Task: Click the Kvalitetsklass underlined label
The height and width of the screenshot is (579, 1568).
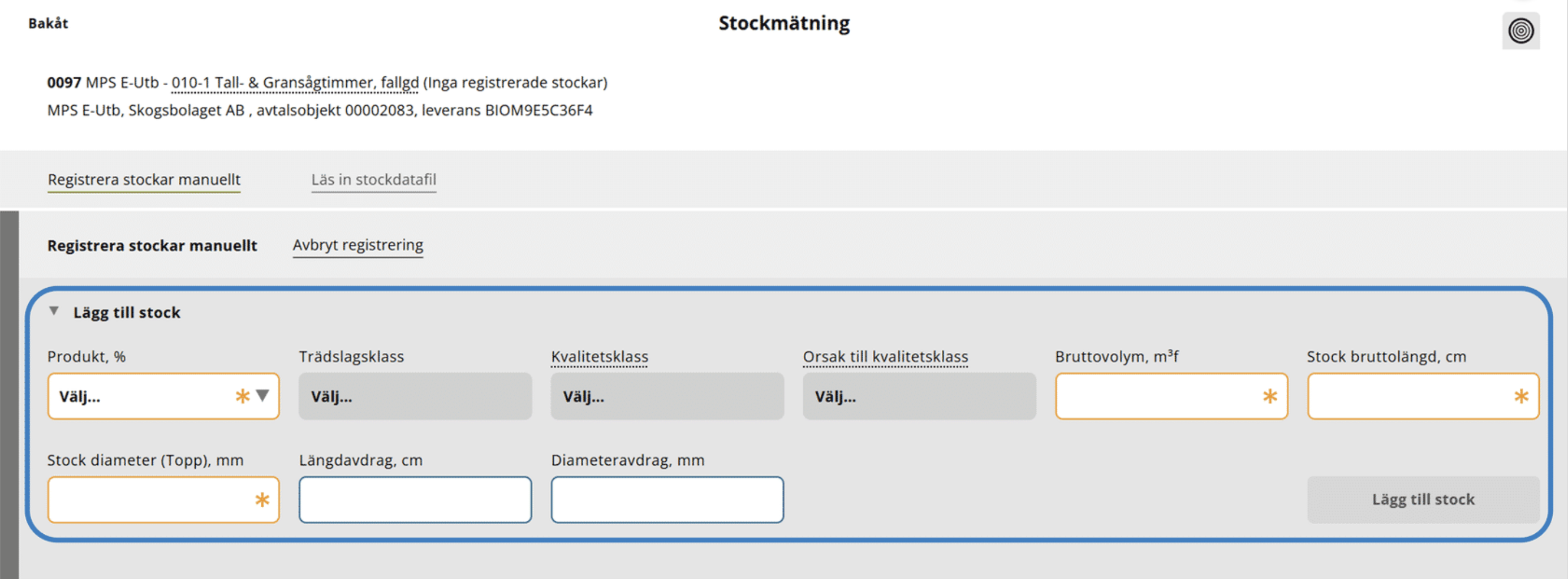Action: point(599,357)
